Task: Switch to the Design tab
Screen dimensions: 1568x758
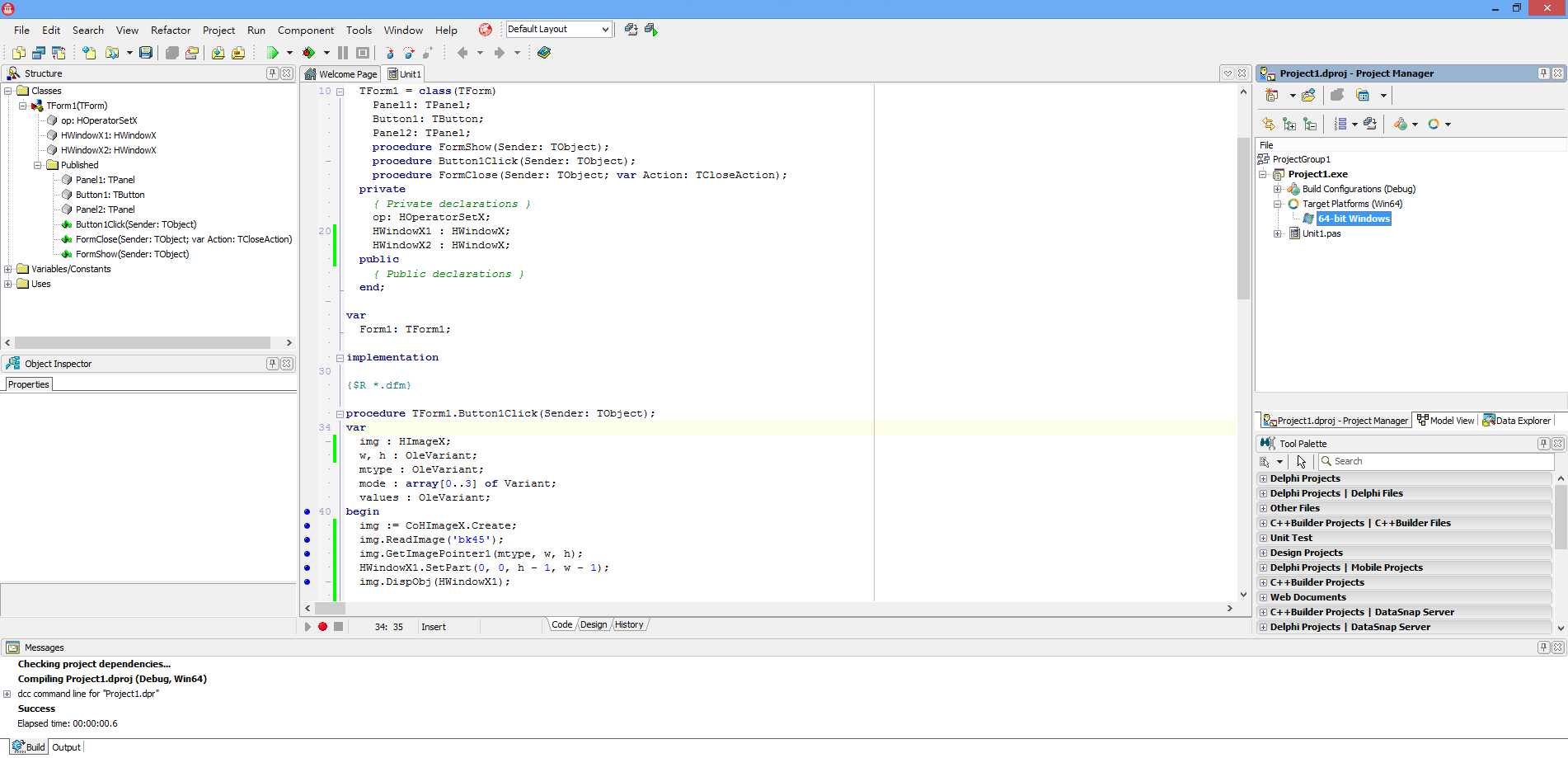Action: click(x=594, y=625)
